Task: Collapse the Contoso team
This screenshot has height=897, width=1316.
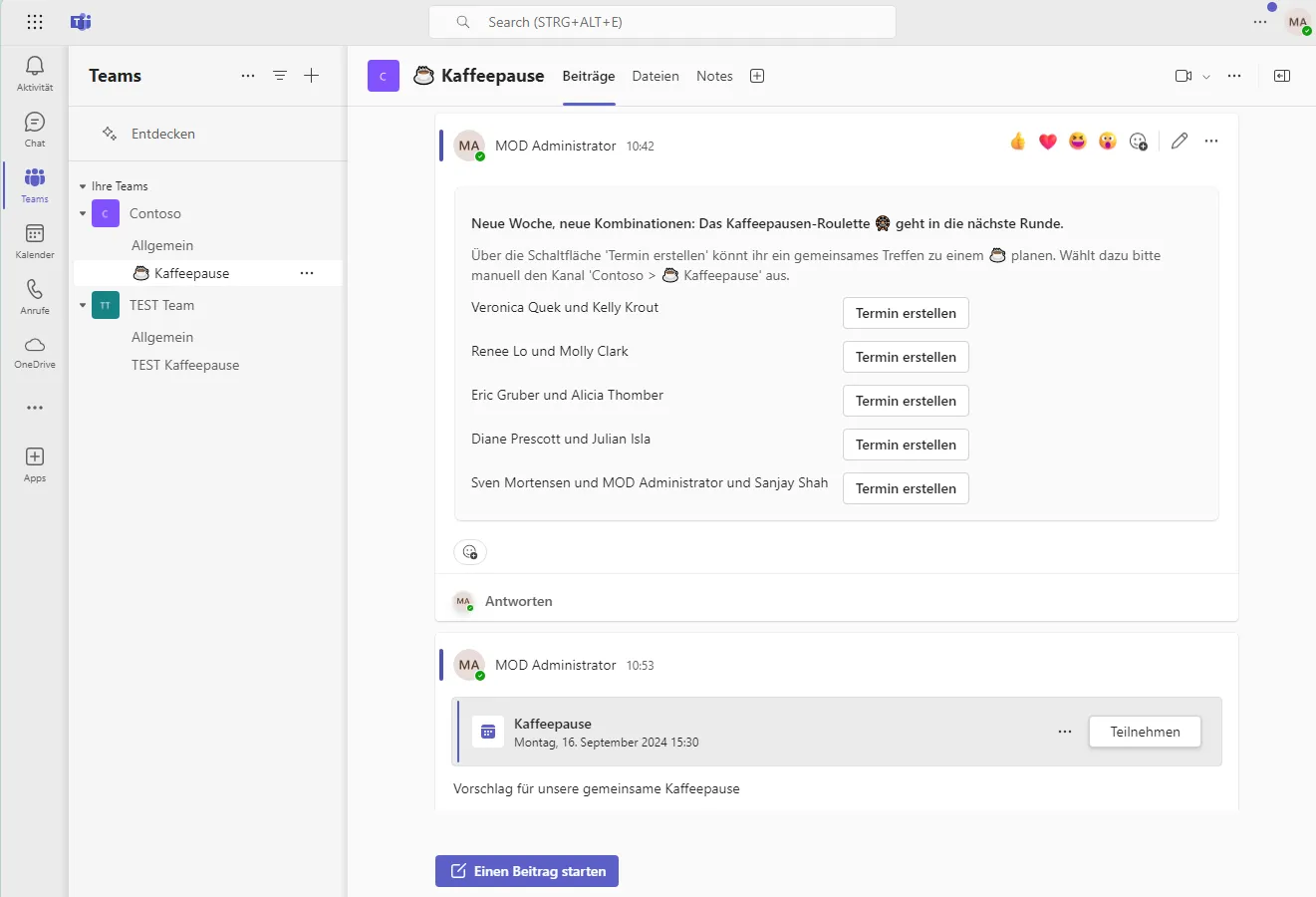Action: (83, 213)
